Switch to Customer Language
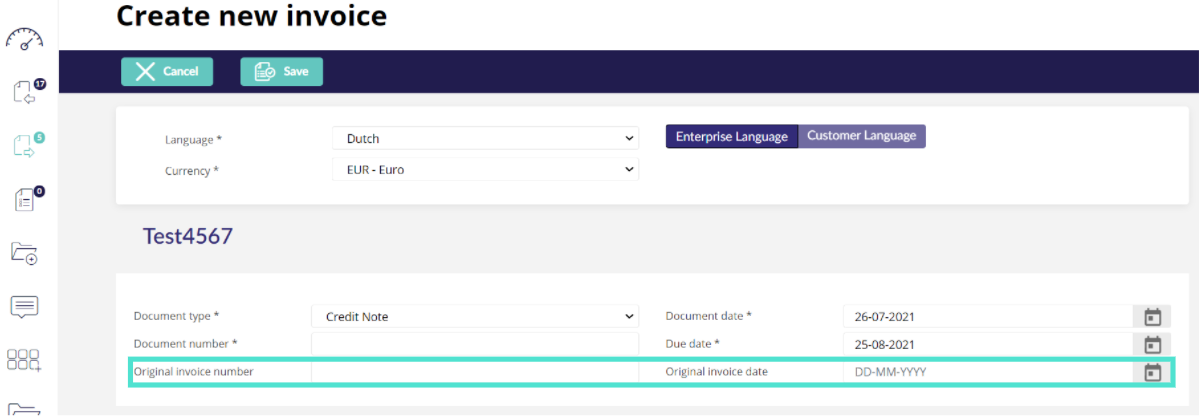1202x416 pixels. click(x=862, y=136)
